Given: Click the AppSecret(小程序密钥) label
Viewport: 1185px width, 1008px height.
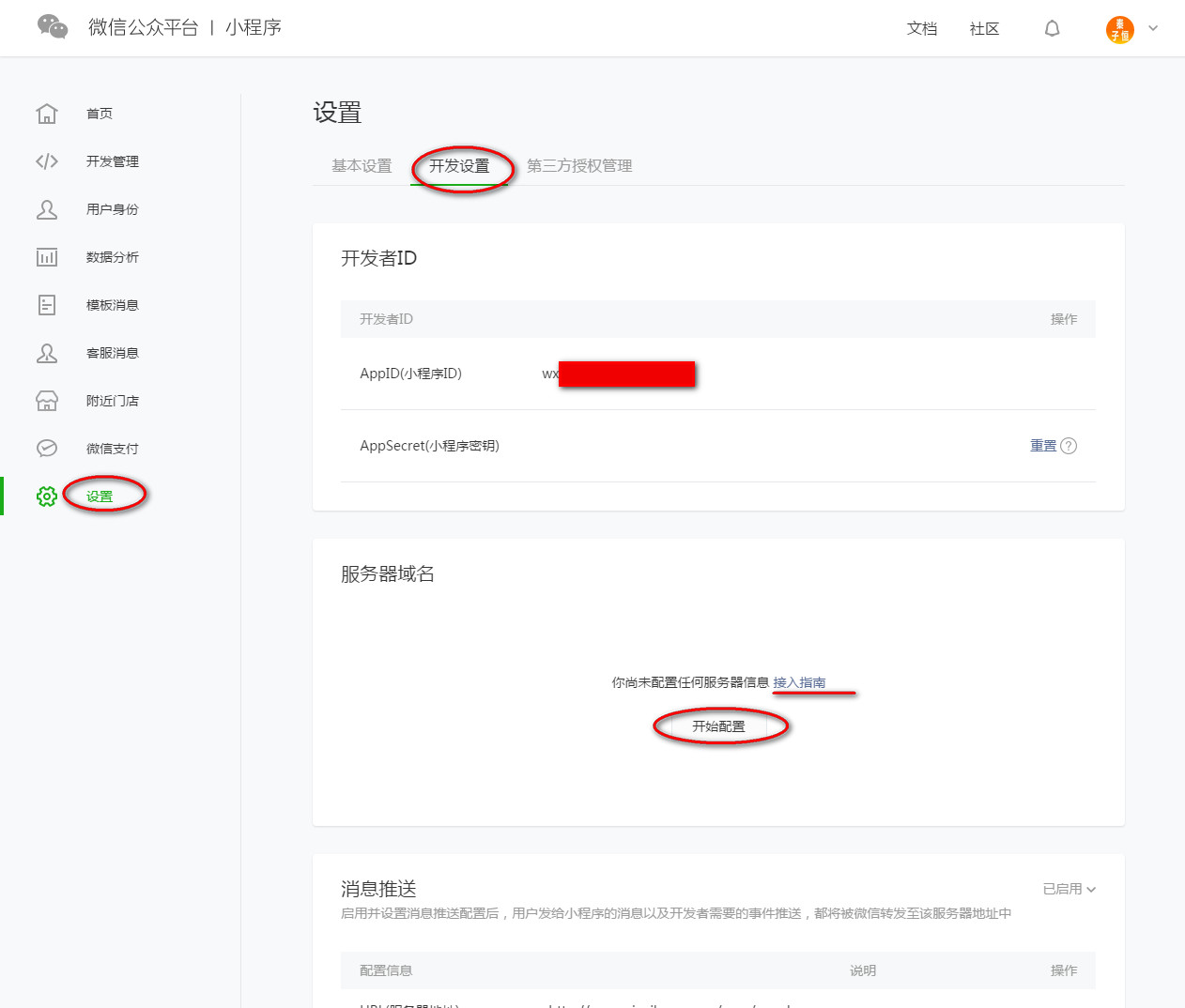Looking at the screenshot, I should click(430, 446).
